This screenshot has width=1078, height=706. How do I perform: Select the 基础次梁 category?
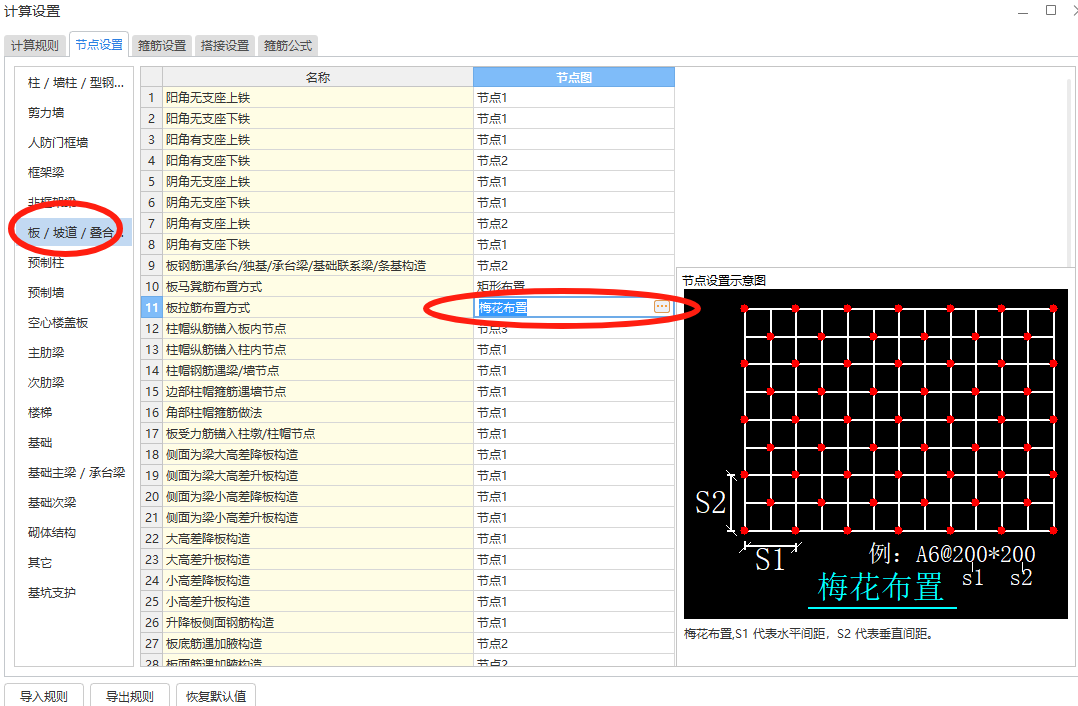[x=74, y=503]
